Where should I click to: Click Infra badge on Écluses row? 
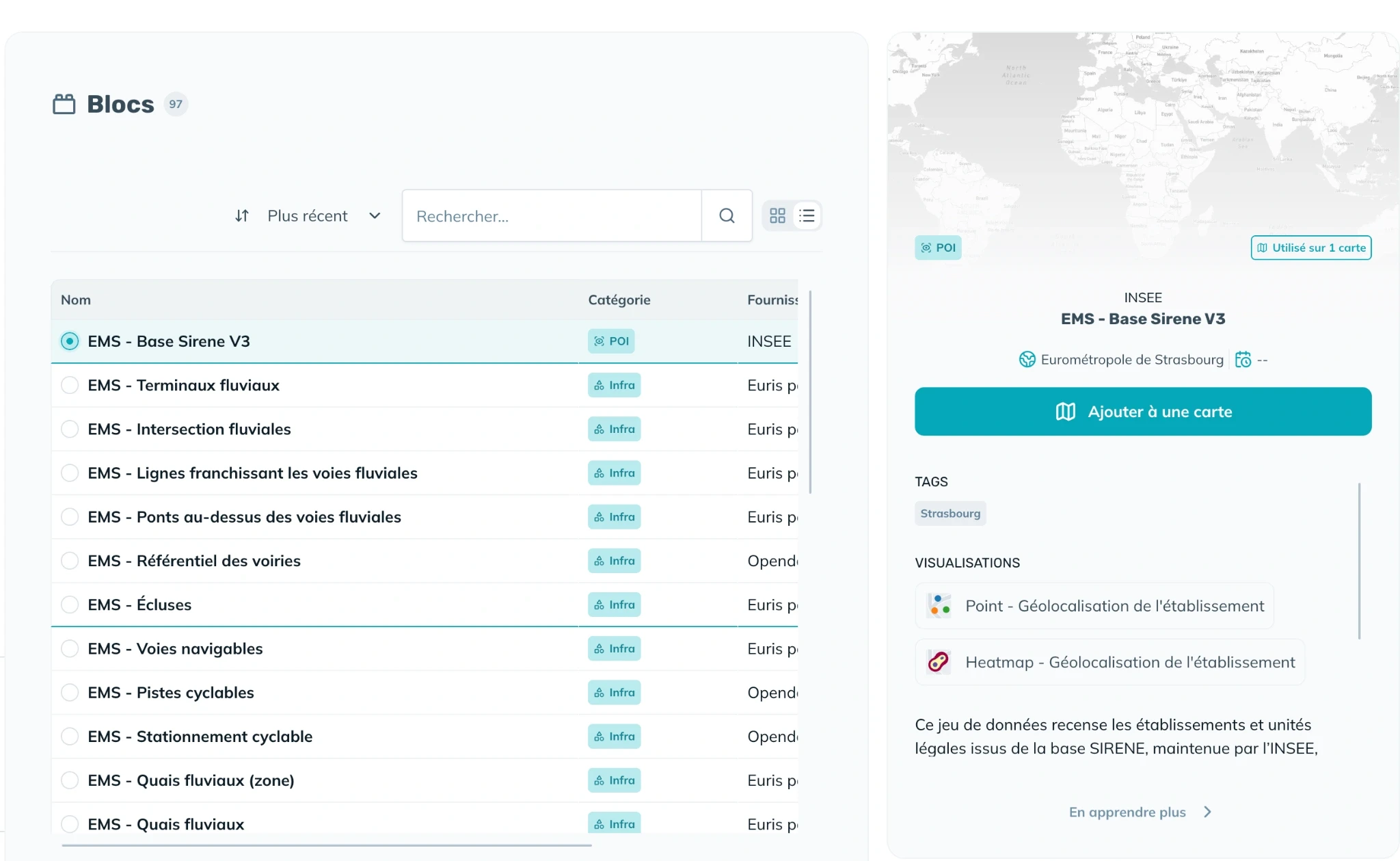click(614, 605)
